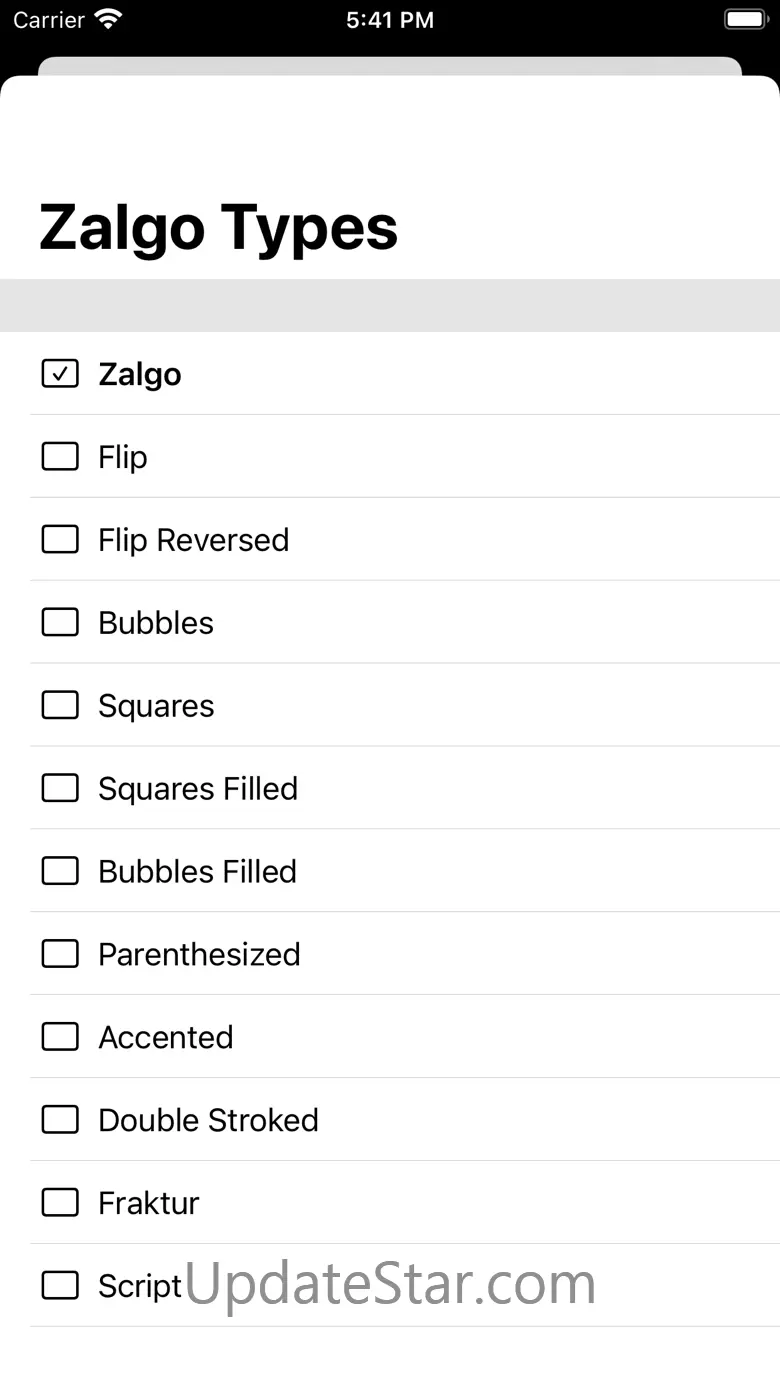Tap the Double Stroked row label
The image size is (780, 1387).
208,1121
